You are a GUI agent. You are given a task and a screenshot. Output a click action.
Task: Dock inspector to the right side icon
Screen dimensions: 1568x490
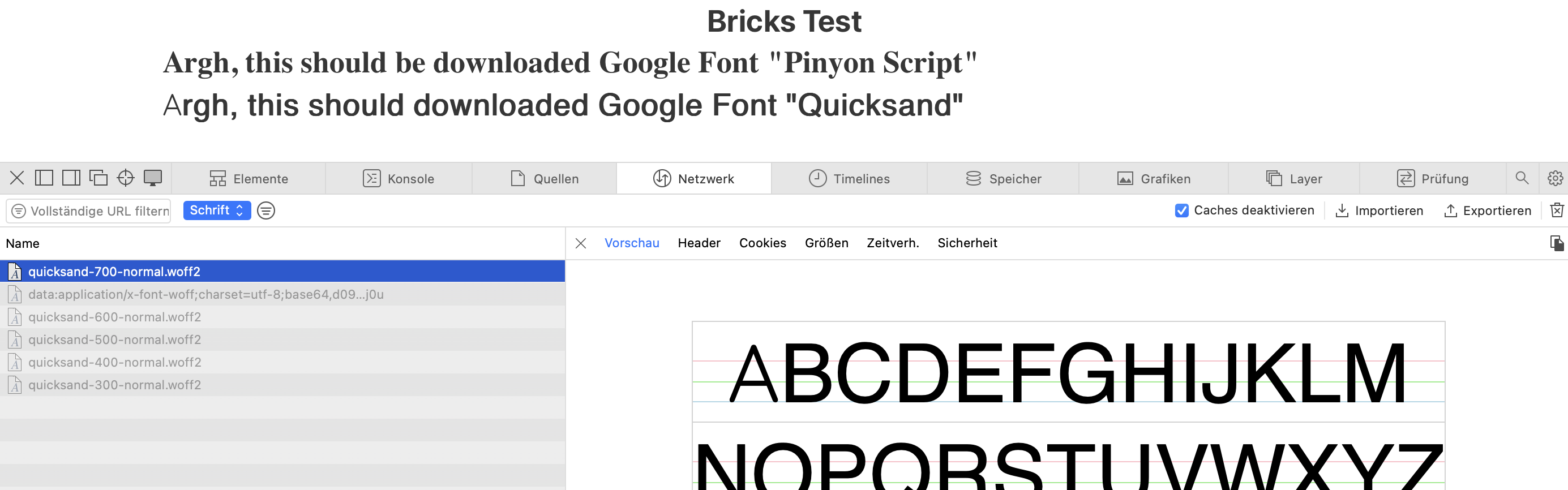pos(71,178)
